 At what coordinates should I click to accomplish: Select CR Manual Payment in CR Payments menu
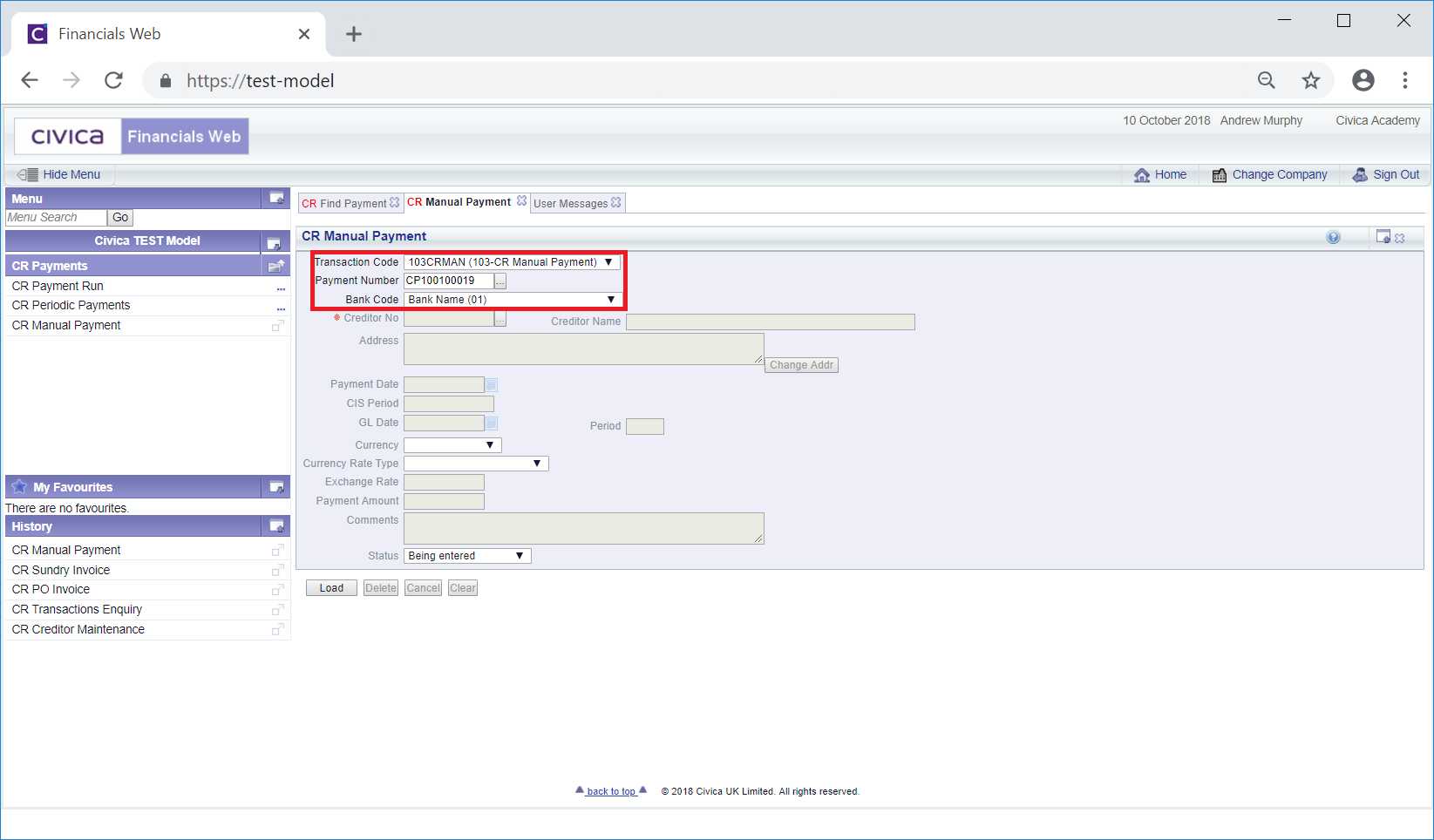(66, 325)
